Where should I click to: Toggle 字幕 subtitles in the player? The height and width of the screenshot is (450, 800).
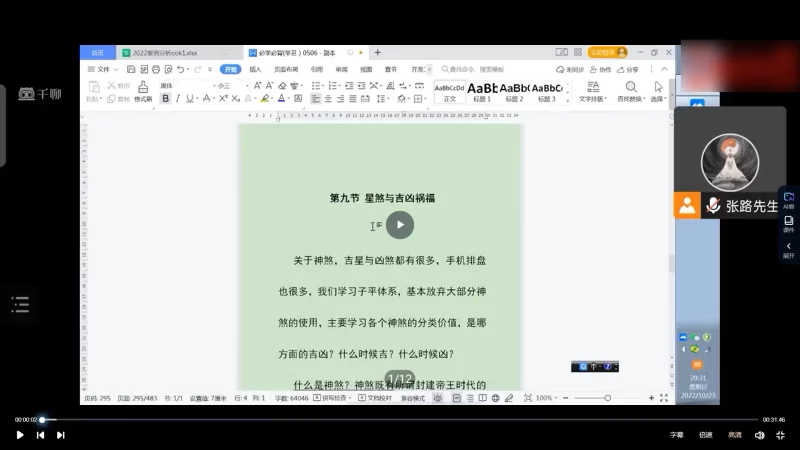677,435
